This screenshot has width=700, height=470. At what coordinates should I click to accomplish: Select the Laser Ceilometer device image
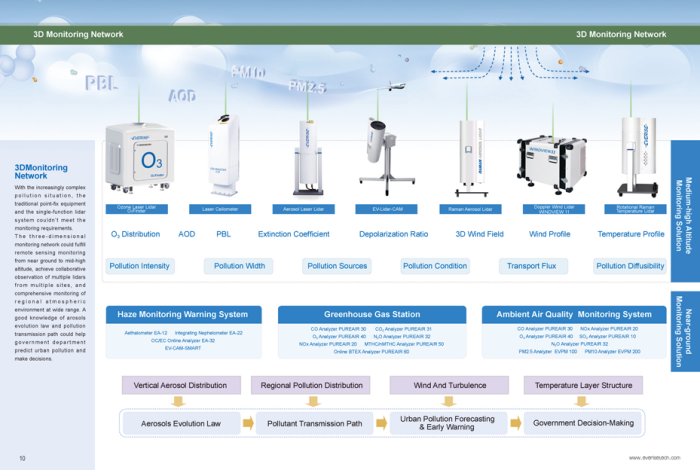point(221,160)
